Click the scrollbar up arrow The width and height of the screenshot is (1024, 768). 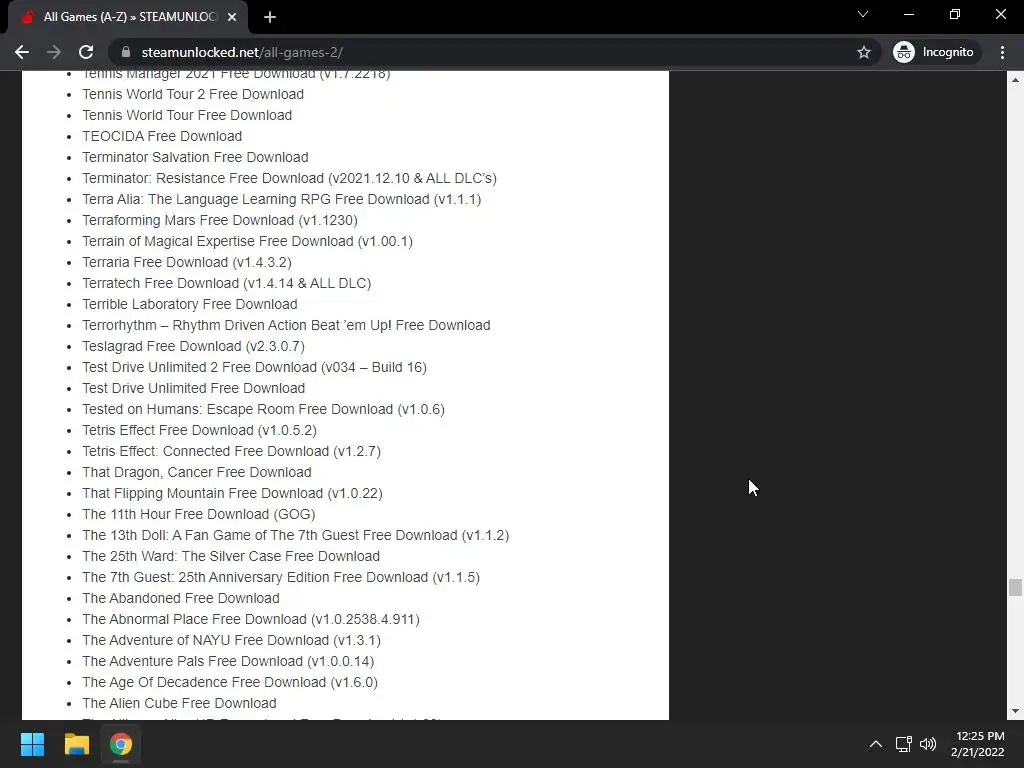click(x=1015, y=80)
